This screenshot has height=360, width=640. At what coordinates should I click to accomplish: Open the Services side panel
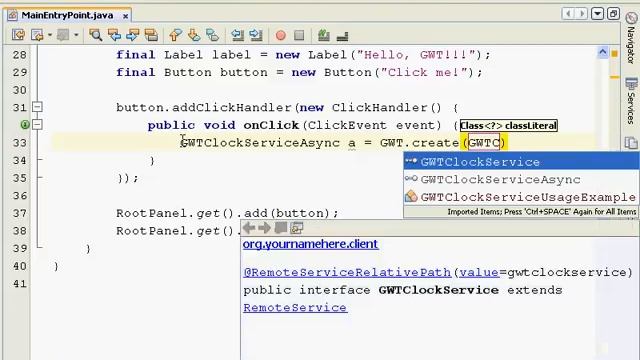[631, 101]
